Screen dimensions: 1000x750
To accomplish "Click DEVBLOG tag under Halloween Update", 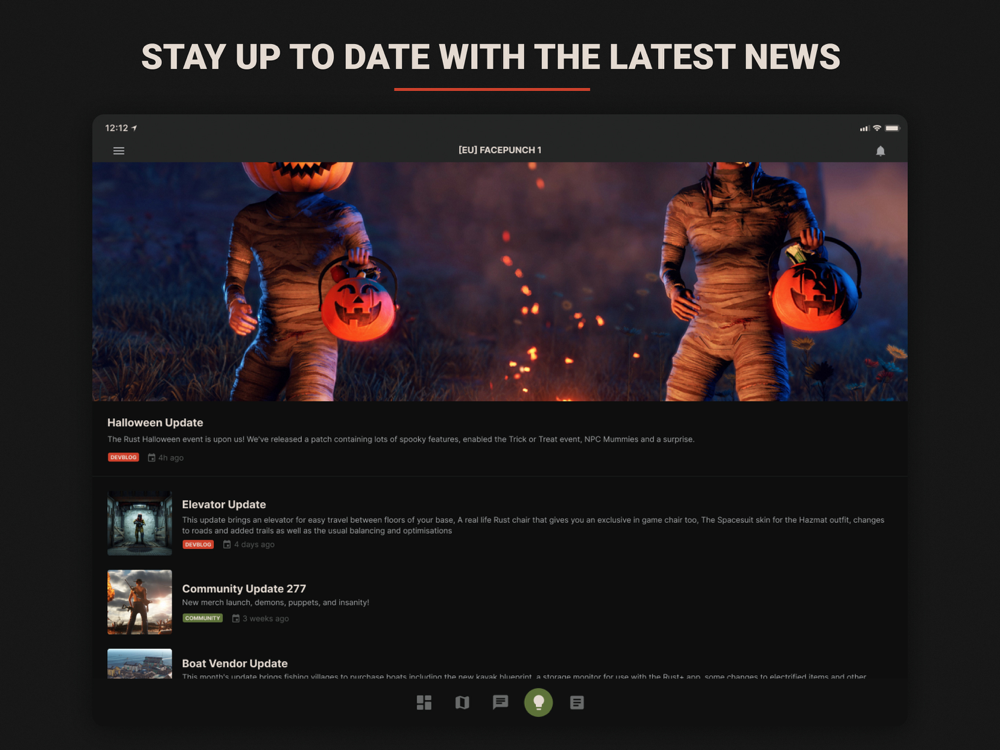I will (x=123, y=457).
